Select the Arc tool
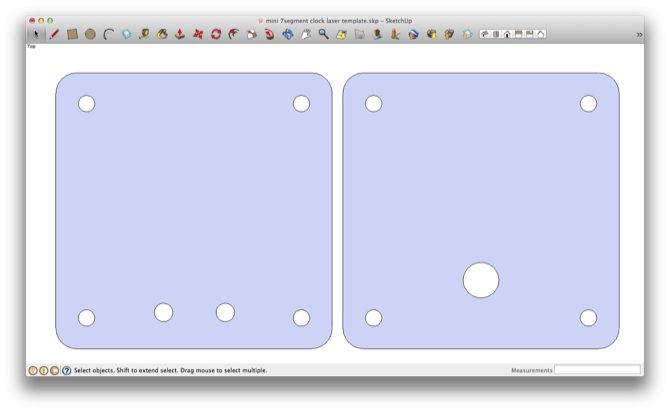The width and height of the screenshot is (670, 412). click(x=109, y=34)
